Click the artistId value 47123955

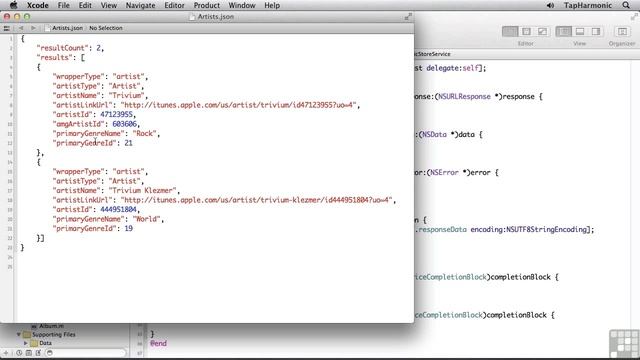(x=116, y=114)
